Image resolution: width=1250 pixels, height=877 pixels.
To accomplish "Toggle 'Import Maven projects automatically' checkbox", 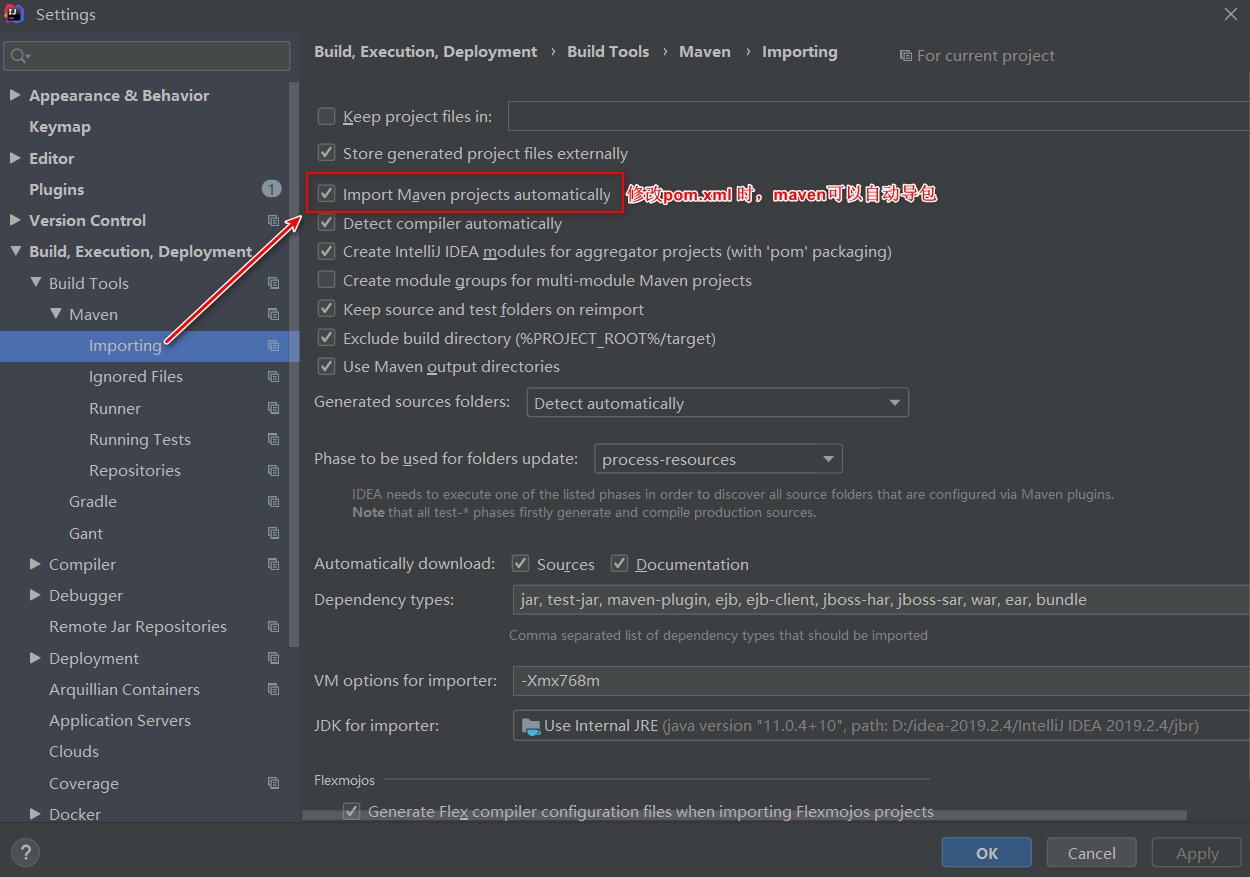I will [x=326, y=194].
